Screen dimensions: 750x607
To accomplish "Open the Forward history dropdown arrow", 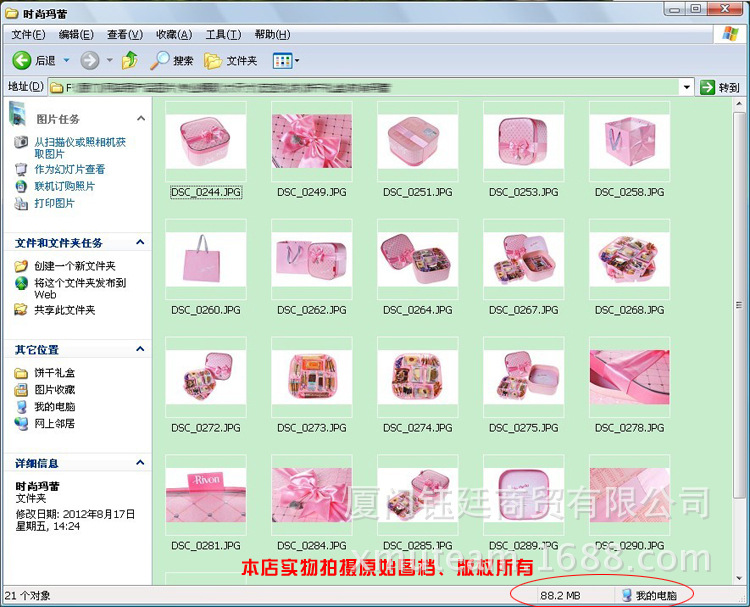I will coord(110,60).
